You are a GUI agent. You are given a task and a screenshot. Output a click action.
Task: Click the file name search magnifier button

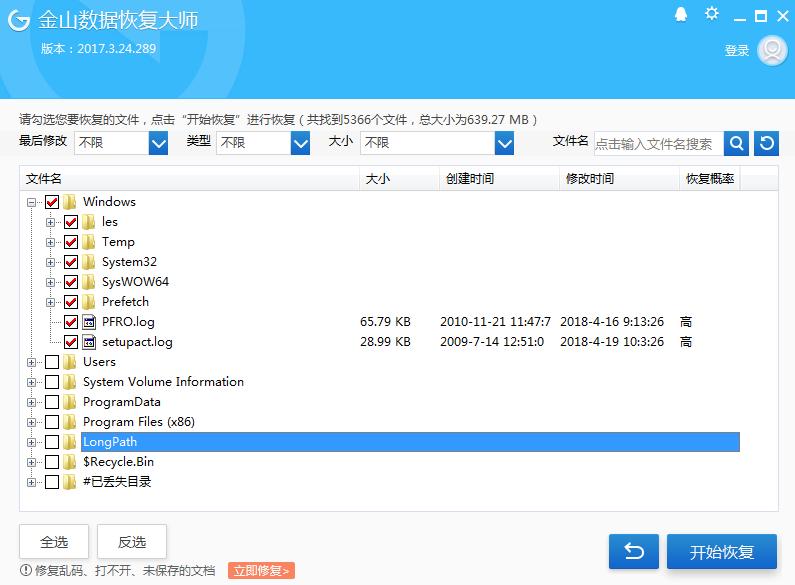[x=736, y=143]
